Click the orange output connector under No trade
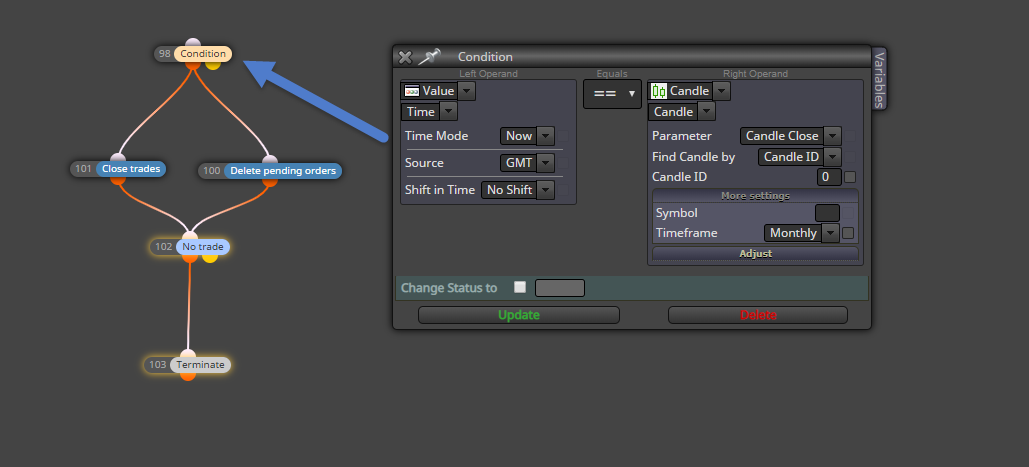This screenshot has height=467, width=1029. 190,258
